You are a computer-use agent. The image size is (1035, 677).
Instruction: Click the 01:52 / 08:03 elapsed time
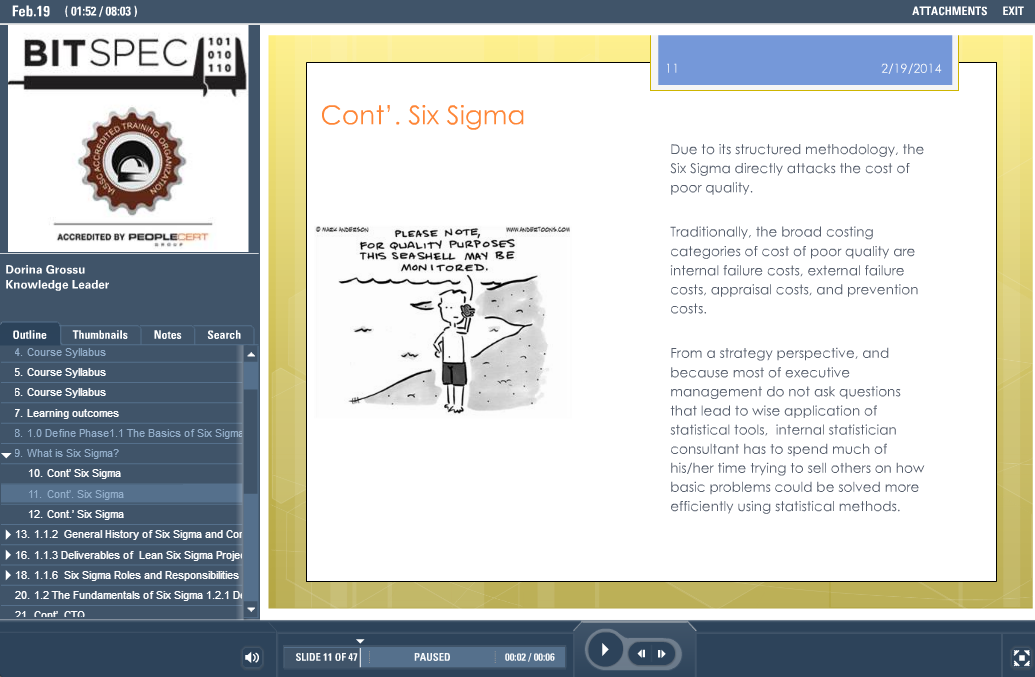tap(101, 11)
